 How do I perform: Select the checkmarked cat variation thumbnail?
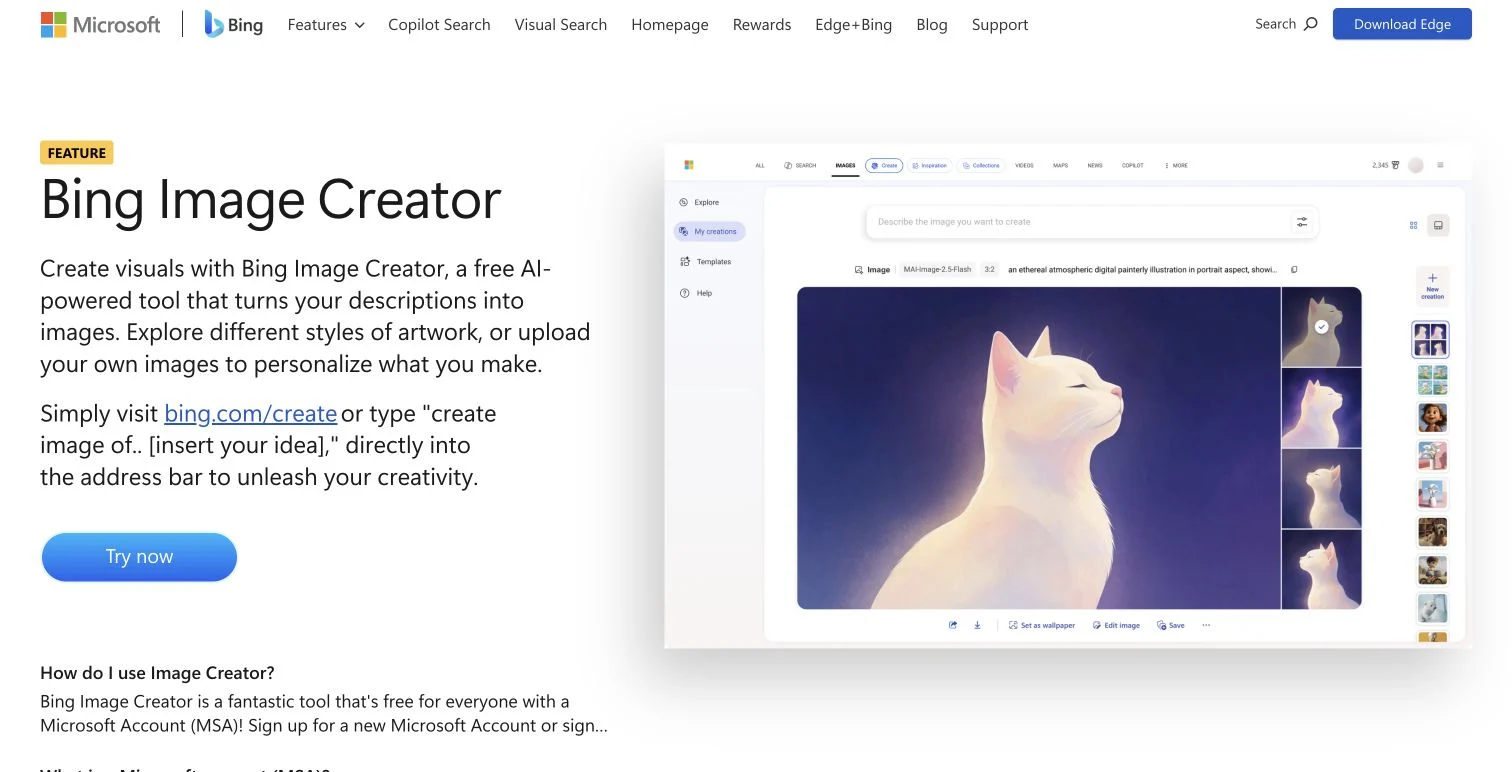[x=1321, y=327]
